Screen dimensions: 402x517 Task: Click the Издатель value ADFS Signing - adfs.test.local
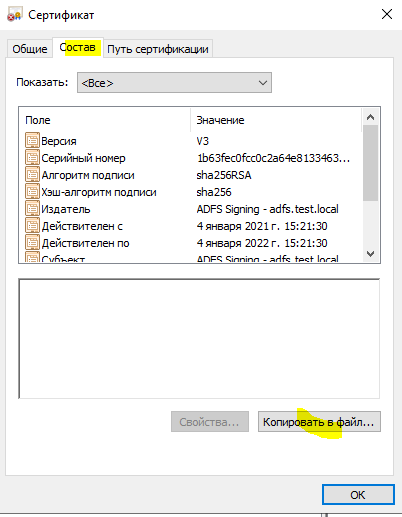(267, 209)
